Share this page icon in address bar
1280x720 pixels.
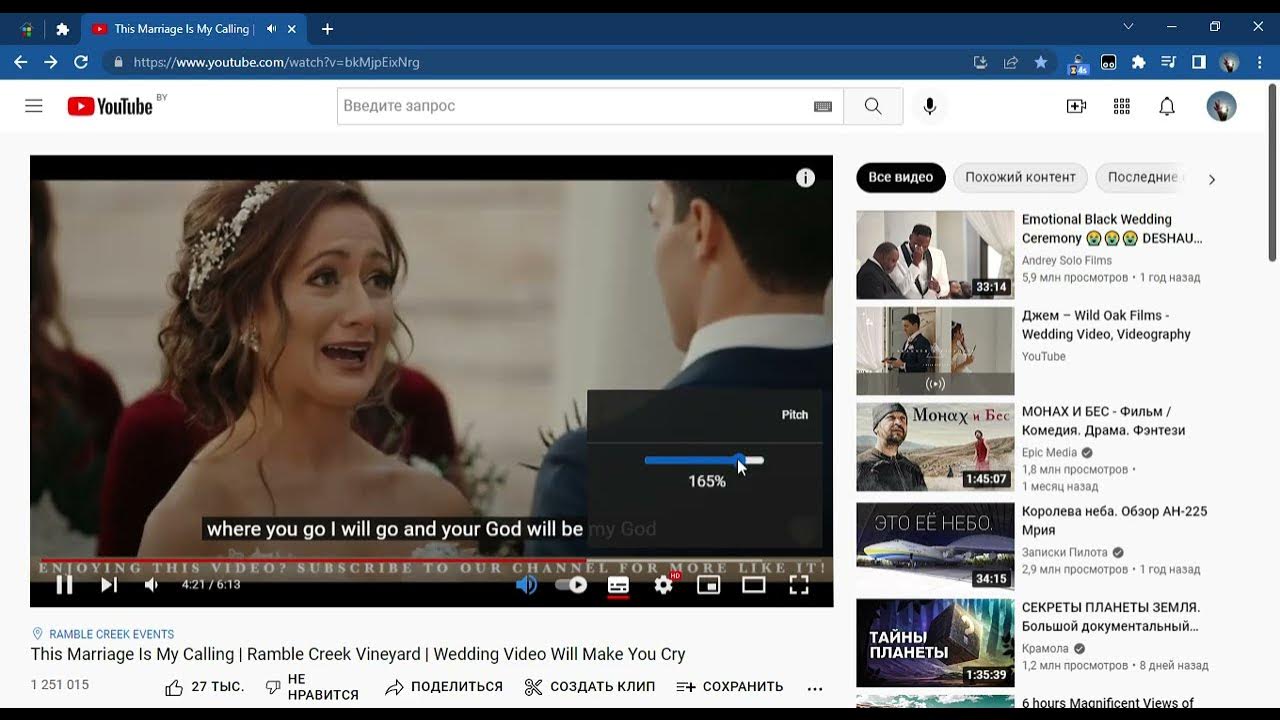coord(1011,62)
